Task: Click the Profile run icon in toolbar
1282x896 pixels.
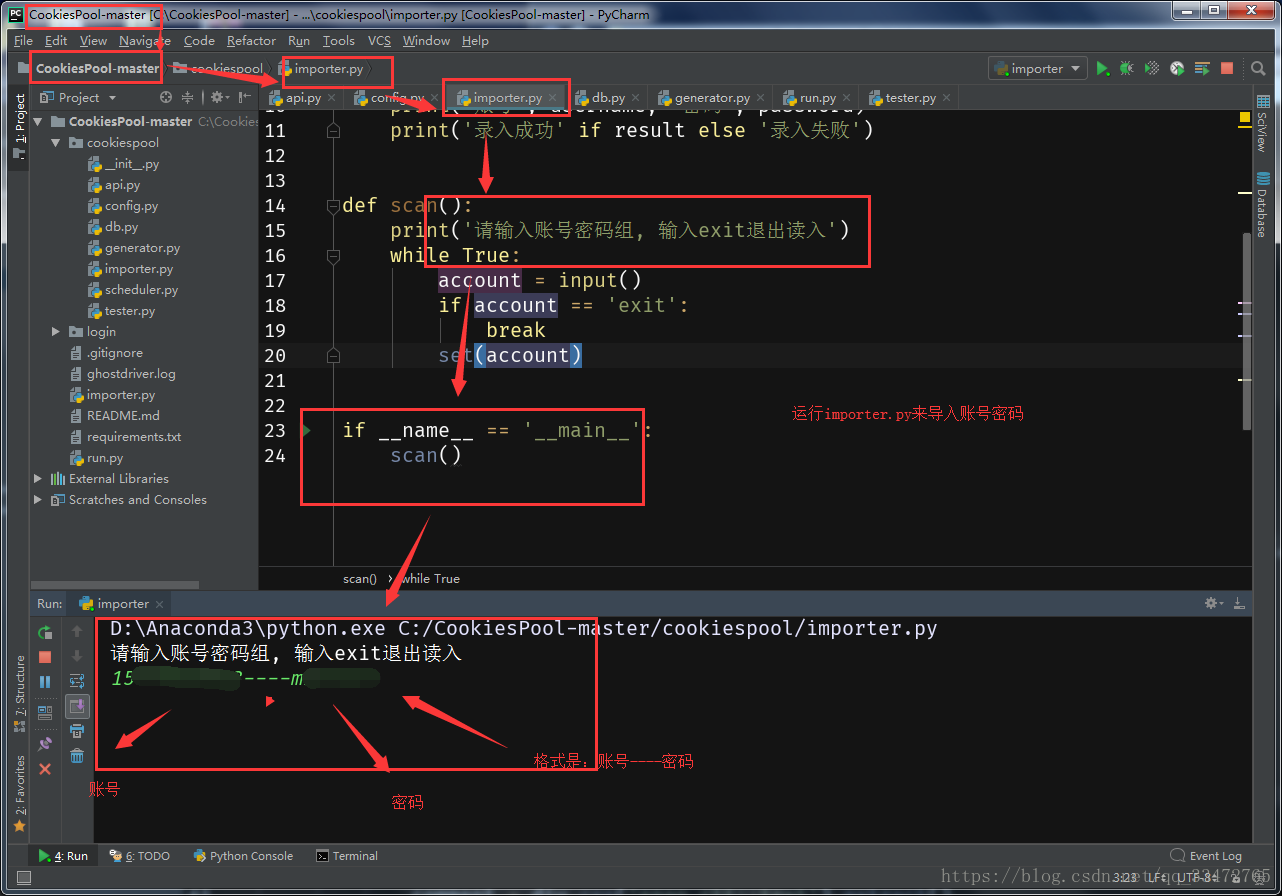Action: [x=1177, y=68]
